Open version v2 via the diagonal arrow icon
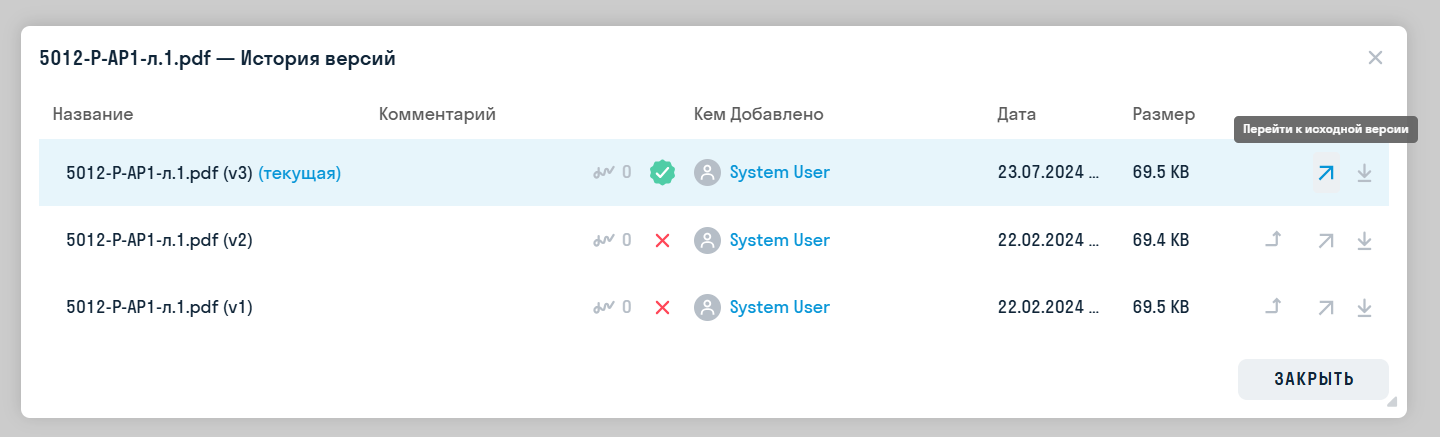This screenshot has width=1440, height=437. click(1325, 240)
